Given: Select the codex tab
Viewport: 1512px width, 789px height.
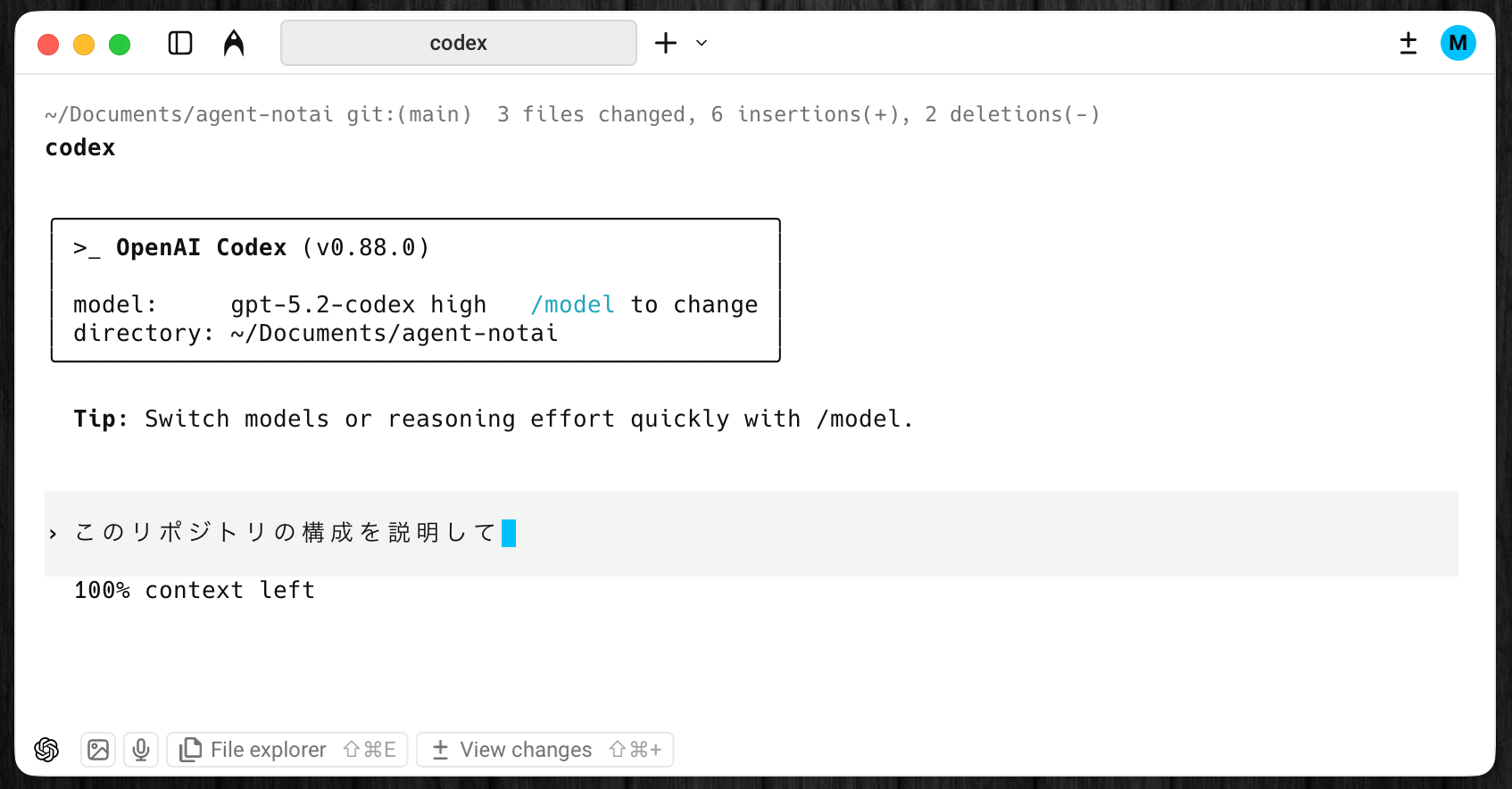Looking at the screenshot, I should click(x=458, y=43).
